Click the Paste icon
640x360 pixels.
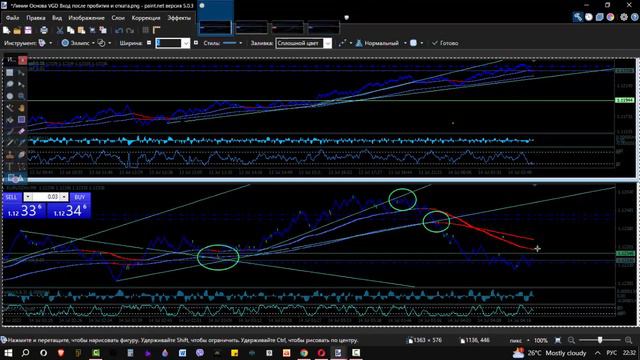[x=81, y=30]
